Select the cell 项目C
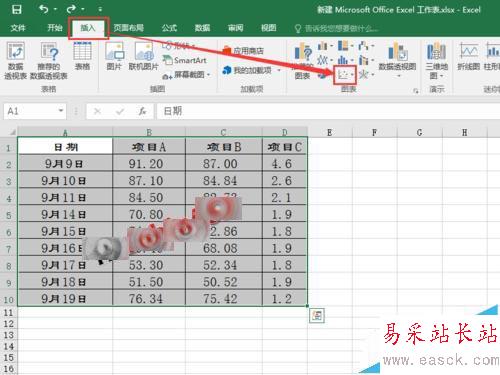The image size is (500, 375). click(284, 147)
